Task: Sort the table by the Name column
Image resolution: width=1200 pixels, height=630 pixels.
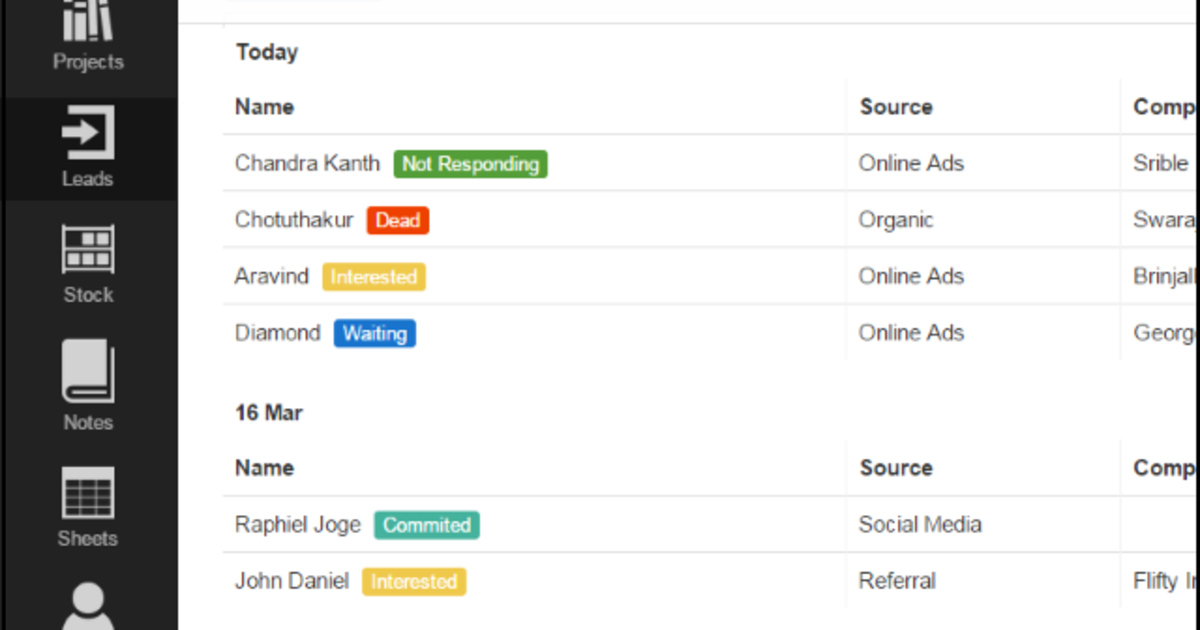Action: pos(263,106)
